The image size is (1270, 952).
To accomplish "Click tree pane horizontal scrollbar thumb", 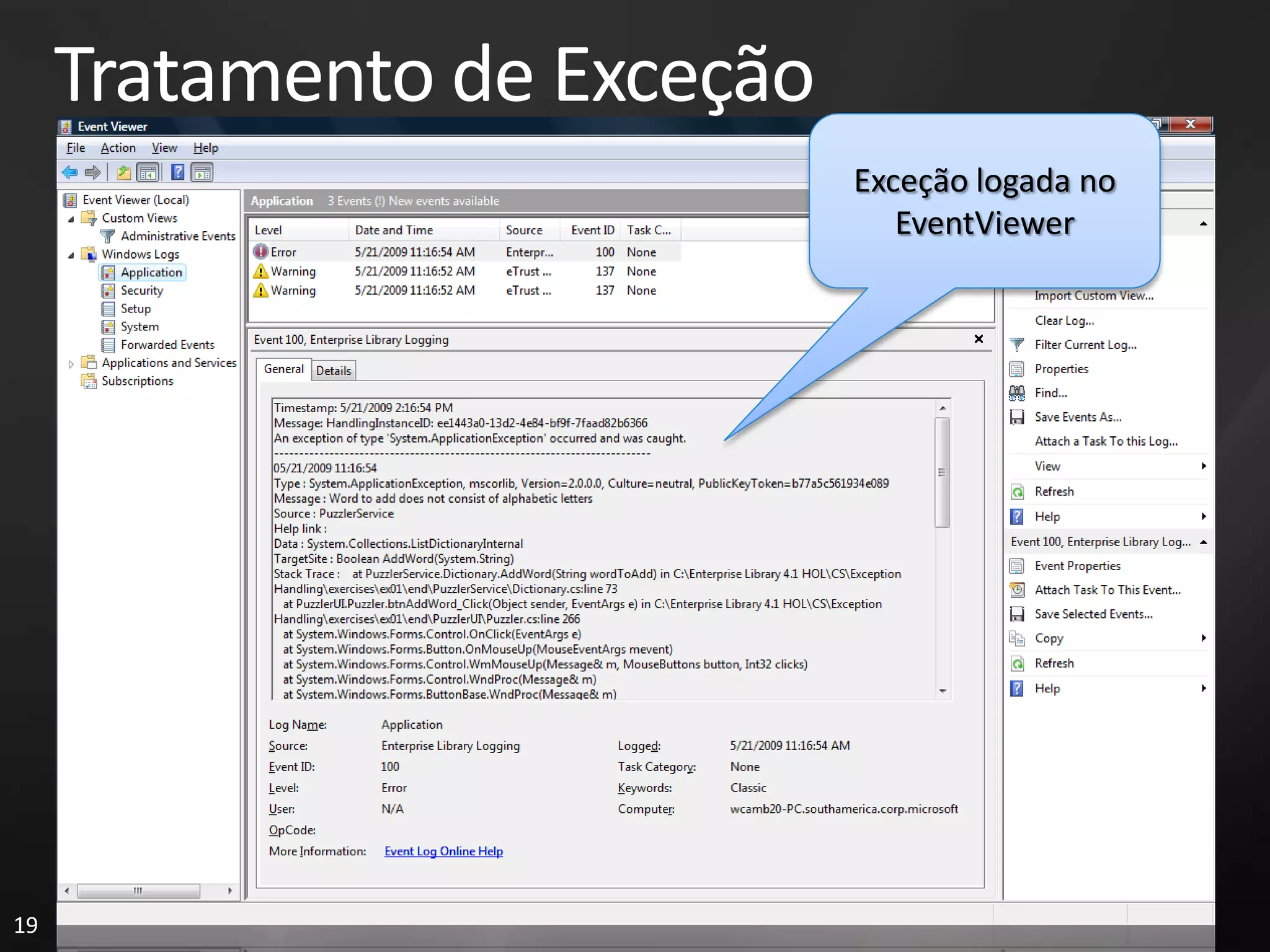I will pyautogui.click(x=138, y=891).
